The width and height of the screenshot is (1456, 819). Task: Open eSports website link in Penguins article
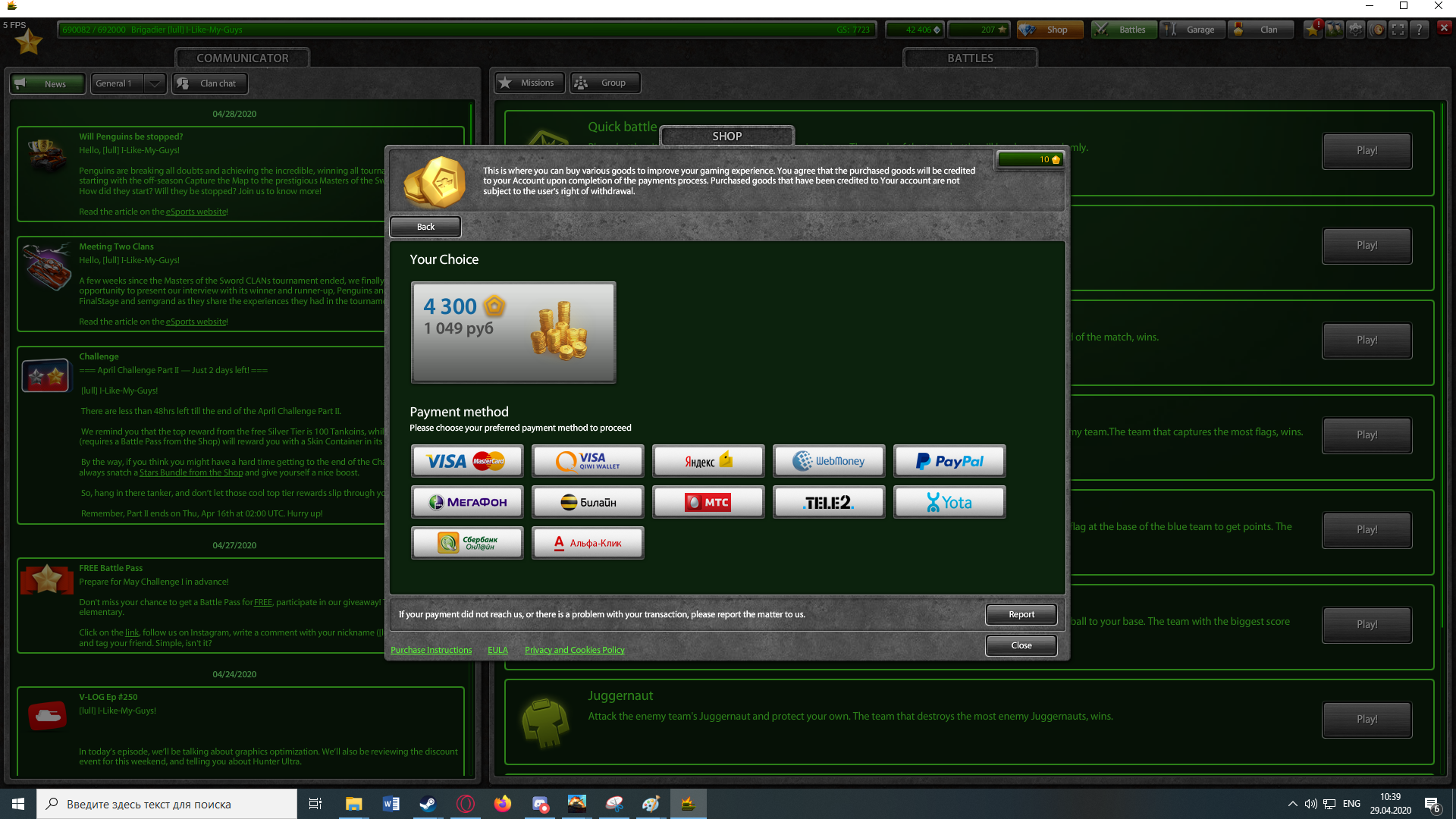196,212
